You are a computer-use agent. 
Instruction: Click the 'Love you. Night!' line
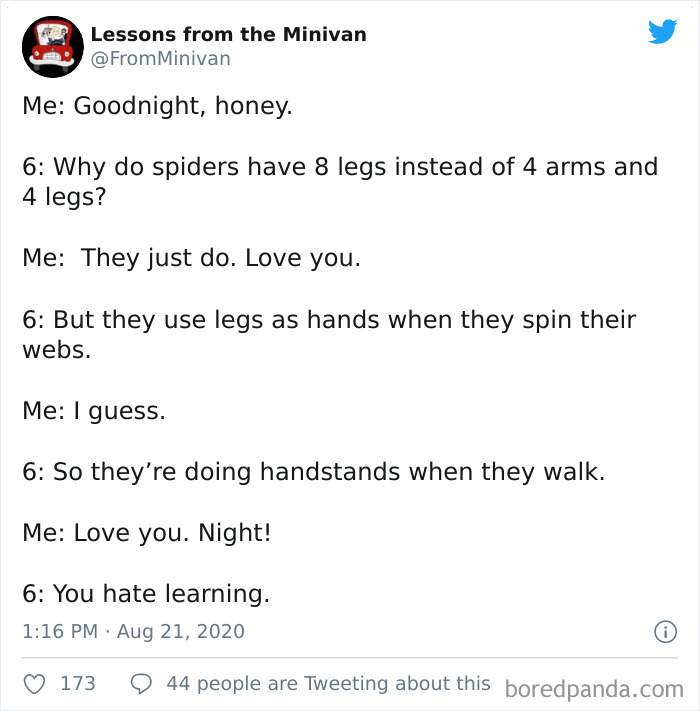[x=147, y=532]
